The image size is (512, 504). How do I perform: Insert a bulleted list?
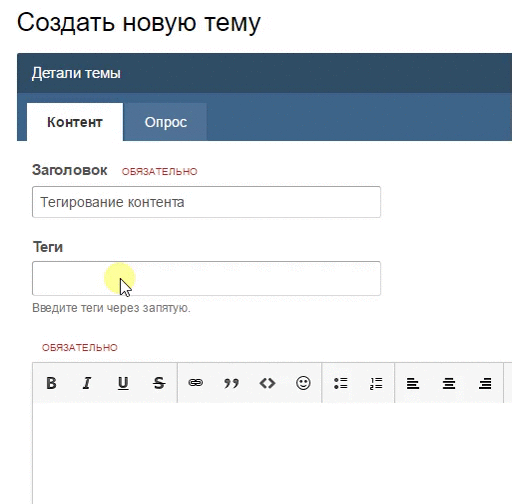341,383
